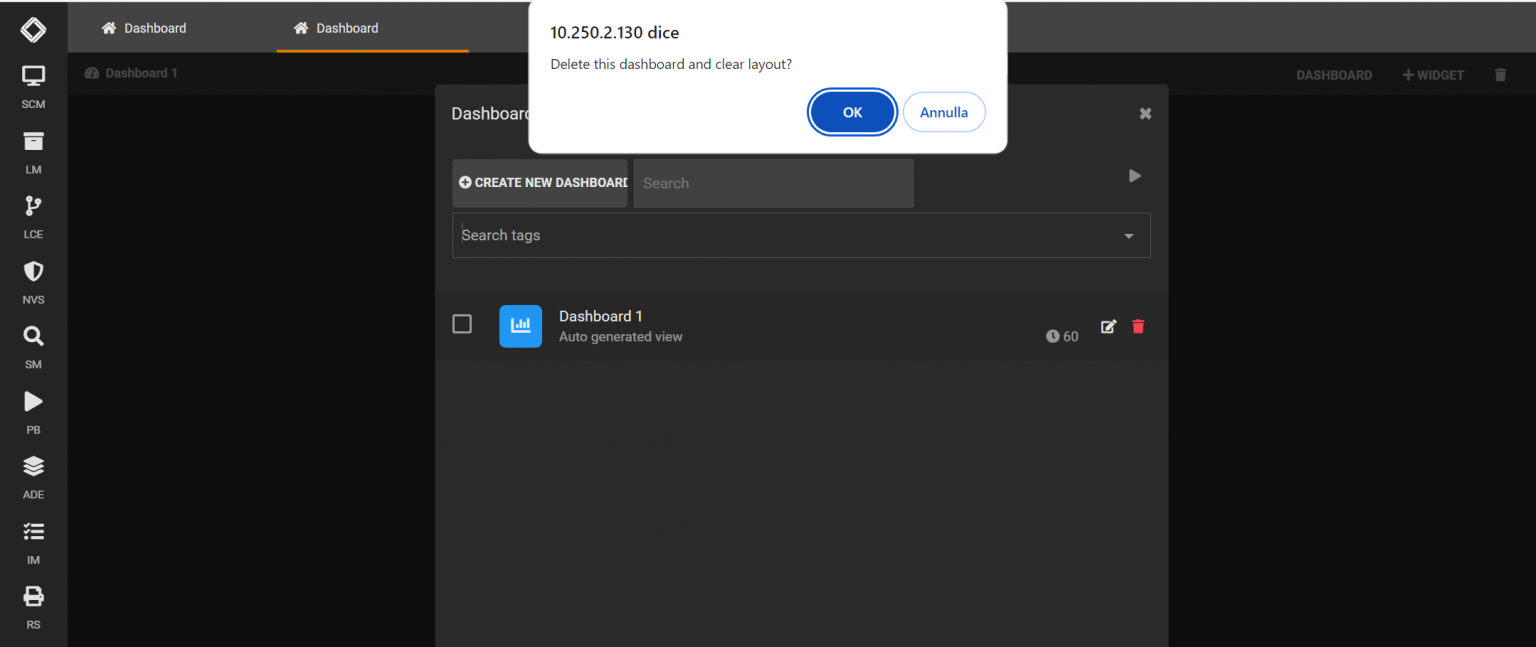Confirm deletion by clicking OK
The height and width of the screenshot is (647, 1536).
click(x=852, y=112)
